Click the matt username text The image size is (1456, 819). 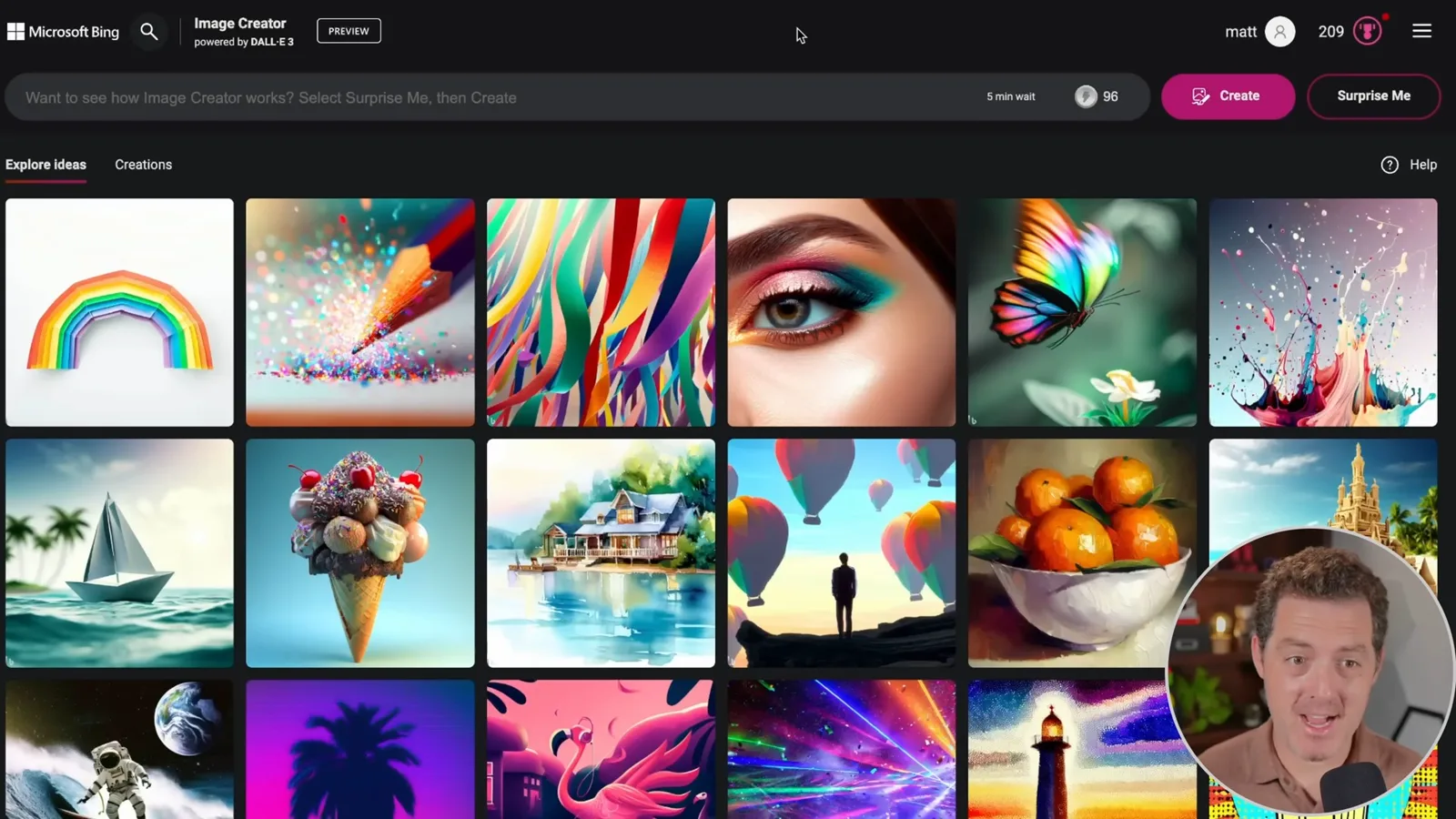pyautogui.click(x=1240, y=32)
